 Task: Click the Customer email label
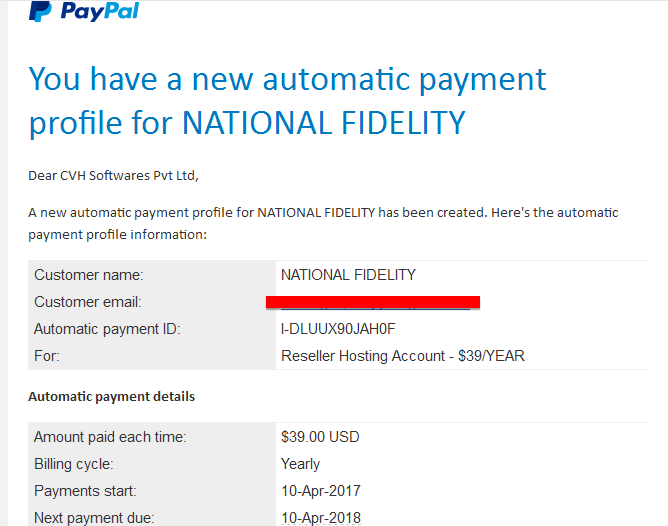[88, 302]
